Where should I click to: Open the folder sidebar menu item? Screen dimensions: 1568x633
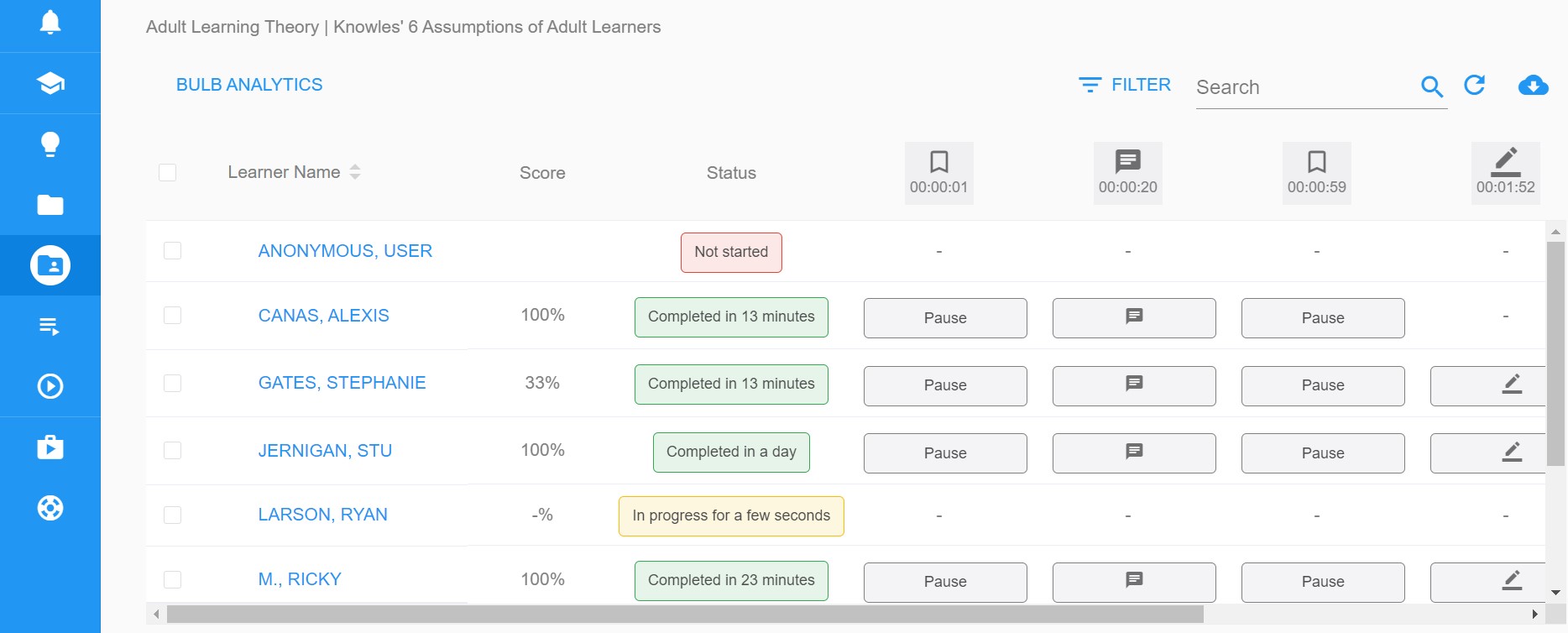(x=50, y=205)
